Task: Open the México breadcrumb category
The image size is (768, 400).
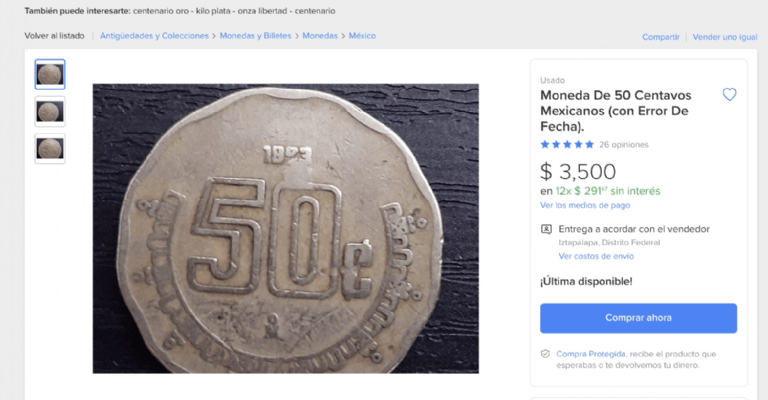Action: (x=362, y=36)
